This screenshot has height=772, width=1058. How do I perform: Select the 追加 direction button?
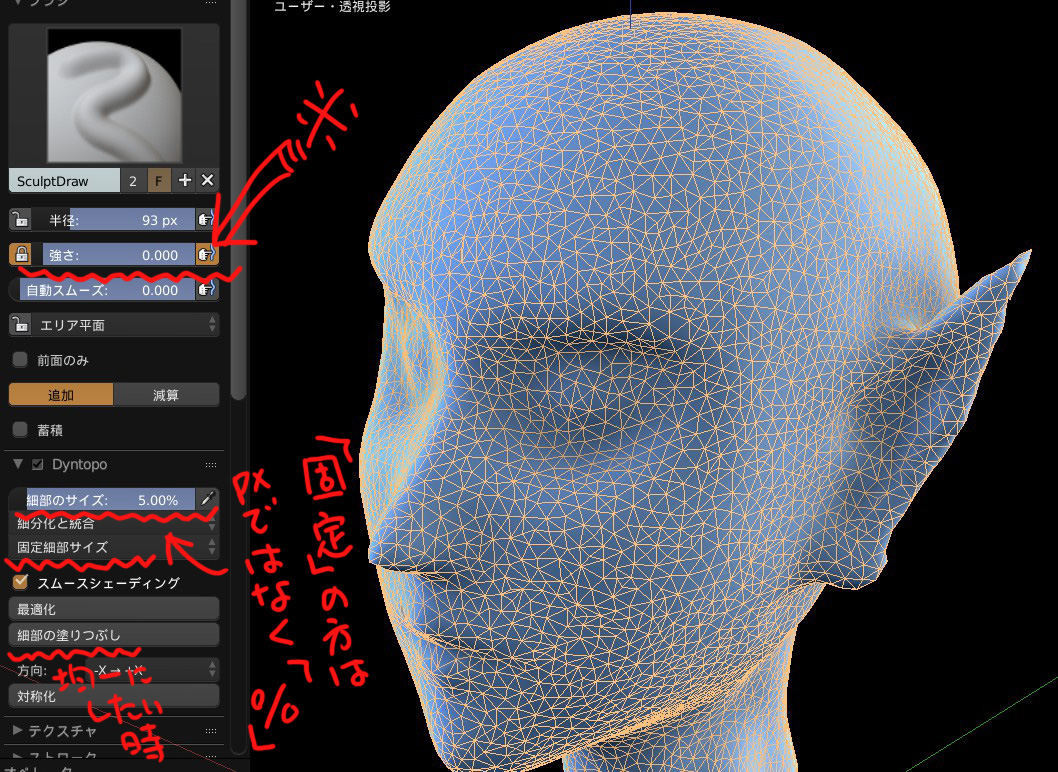pyautogui.click(x=61, y=395)
